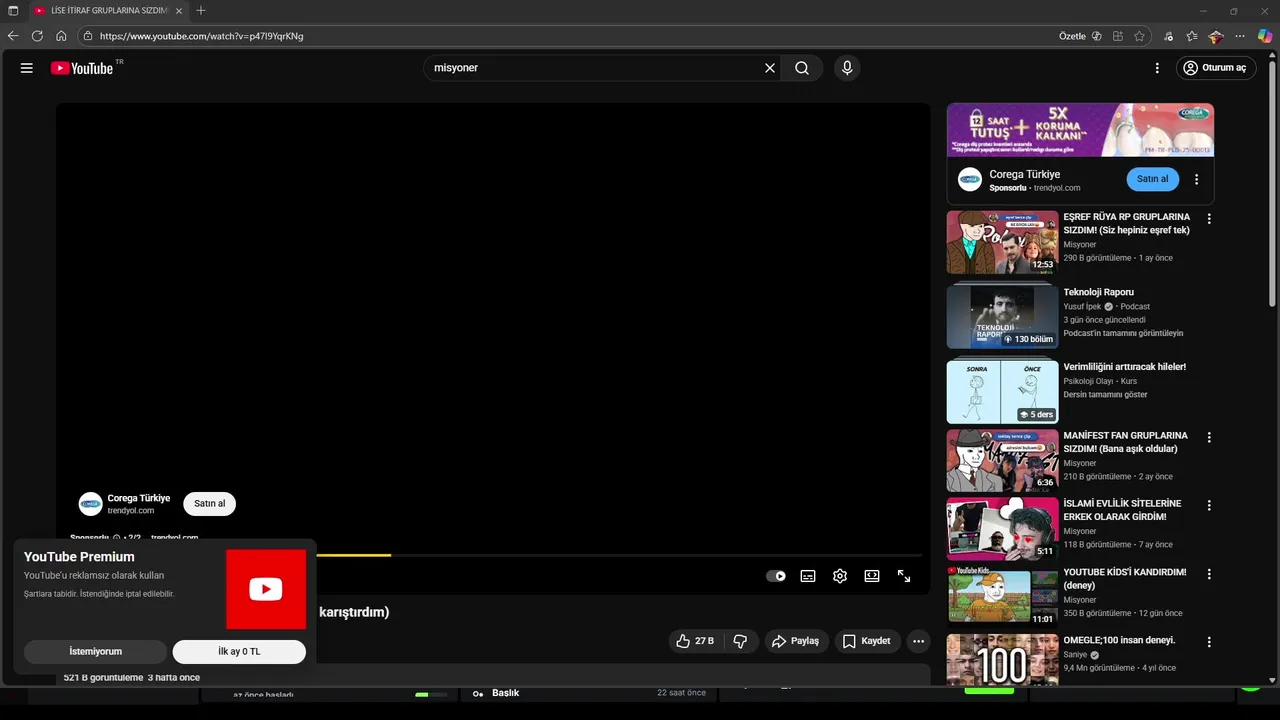
Task: Open EŞREF RÜYA RP video thumbnail
Action: (1002, 242)
